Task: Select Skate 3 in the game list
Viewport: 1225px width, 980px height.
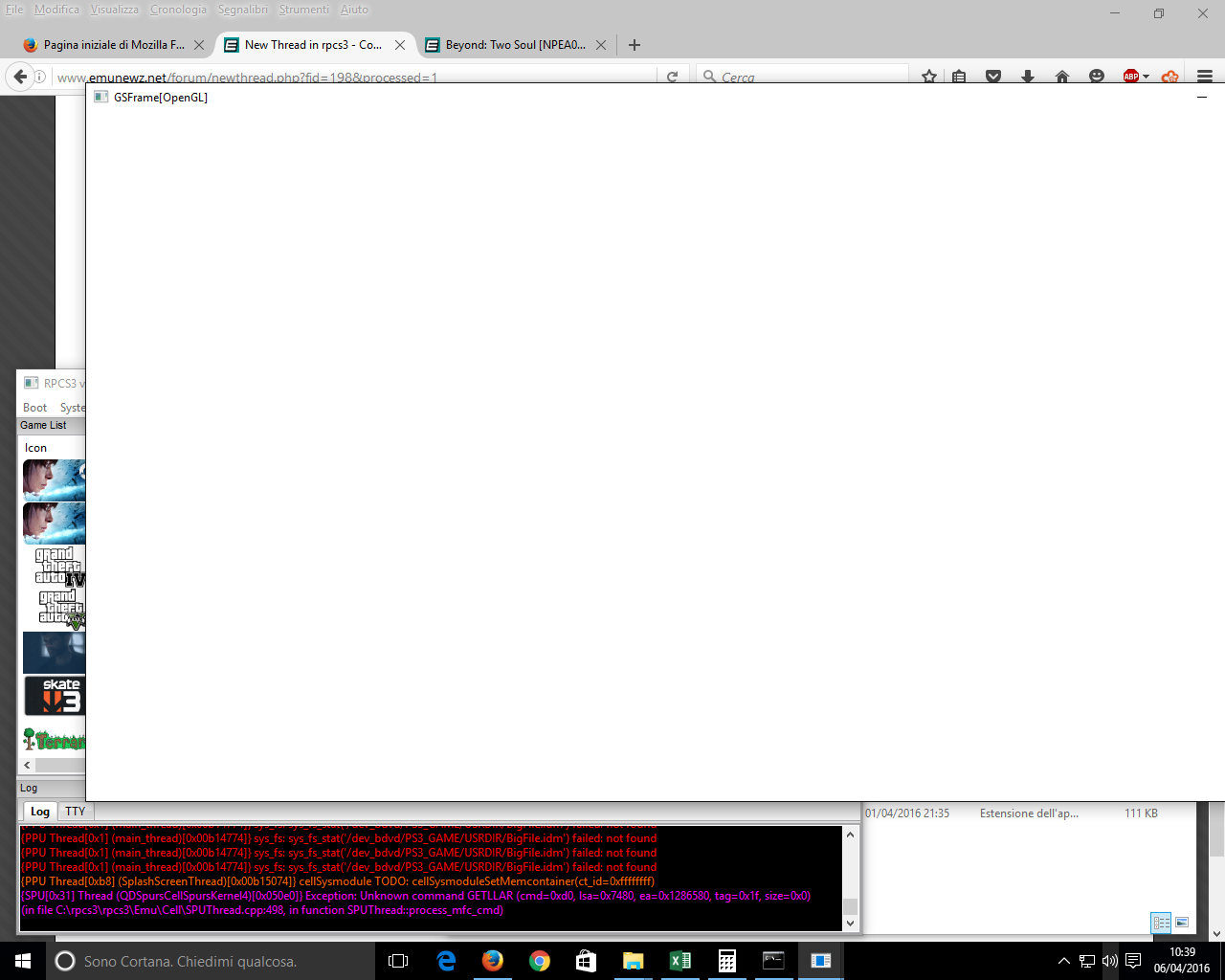Action: point(55,696)
